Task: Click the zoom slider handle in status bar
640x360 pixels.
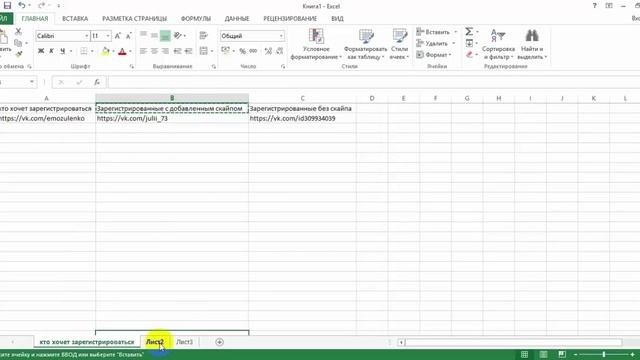Action: point(604,354)
